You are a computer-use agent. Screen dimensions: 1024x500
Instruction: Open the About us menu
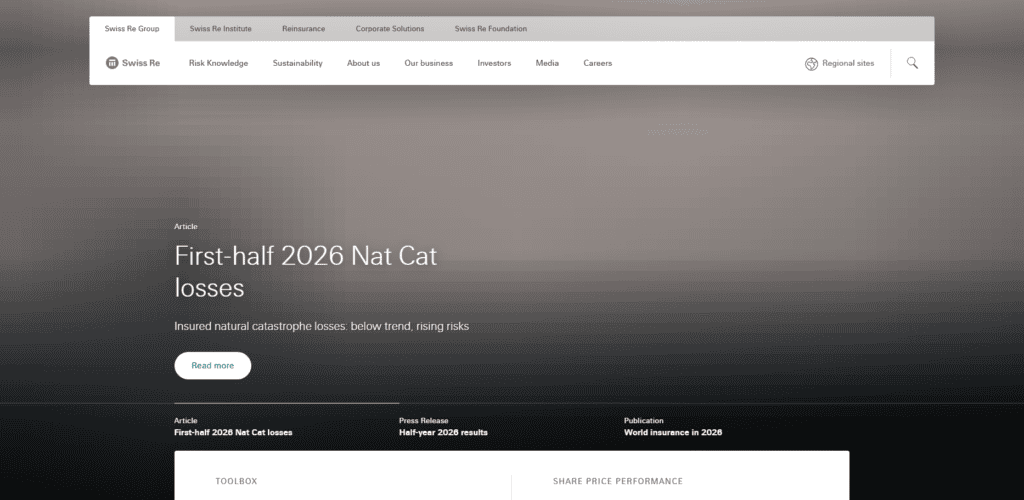363,63
